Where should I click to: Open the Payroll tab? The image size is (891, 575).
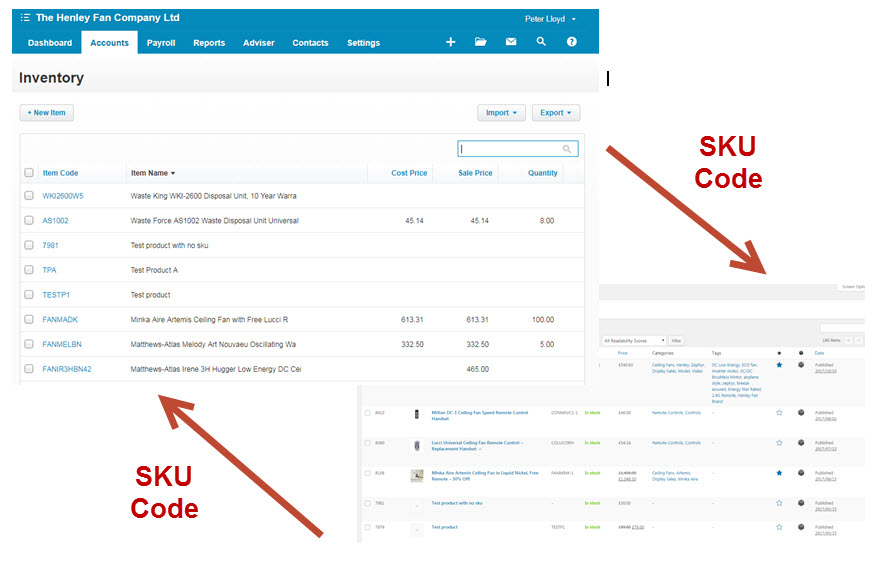point(161,43)
